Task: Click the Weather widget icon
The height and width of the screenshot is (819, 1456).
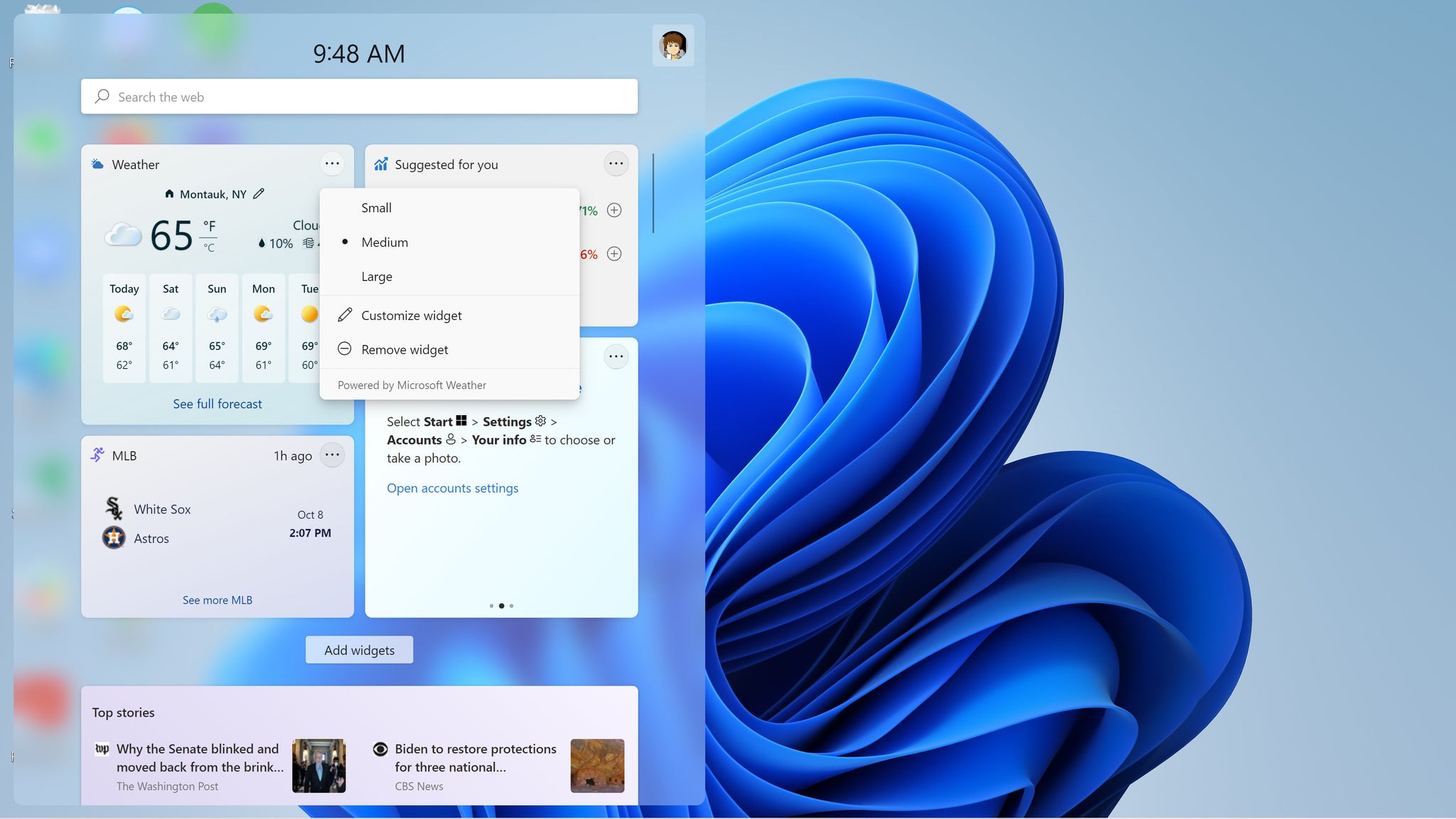Action: (x=97, y=163)
